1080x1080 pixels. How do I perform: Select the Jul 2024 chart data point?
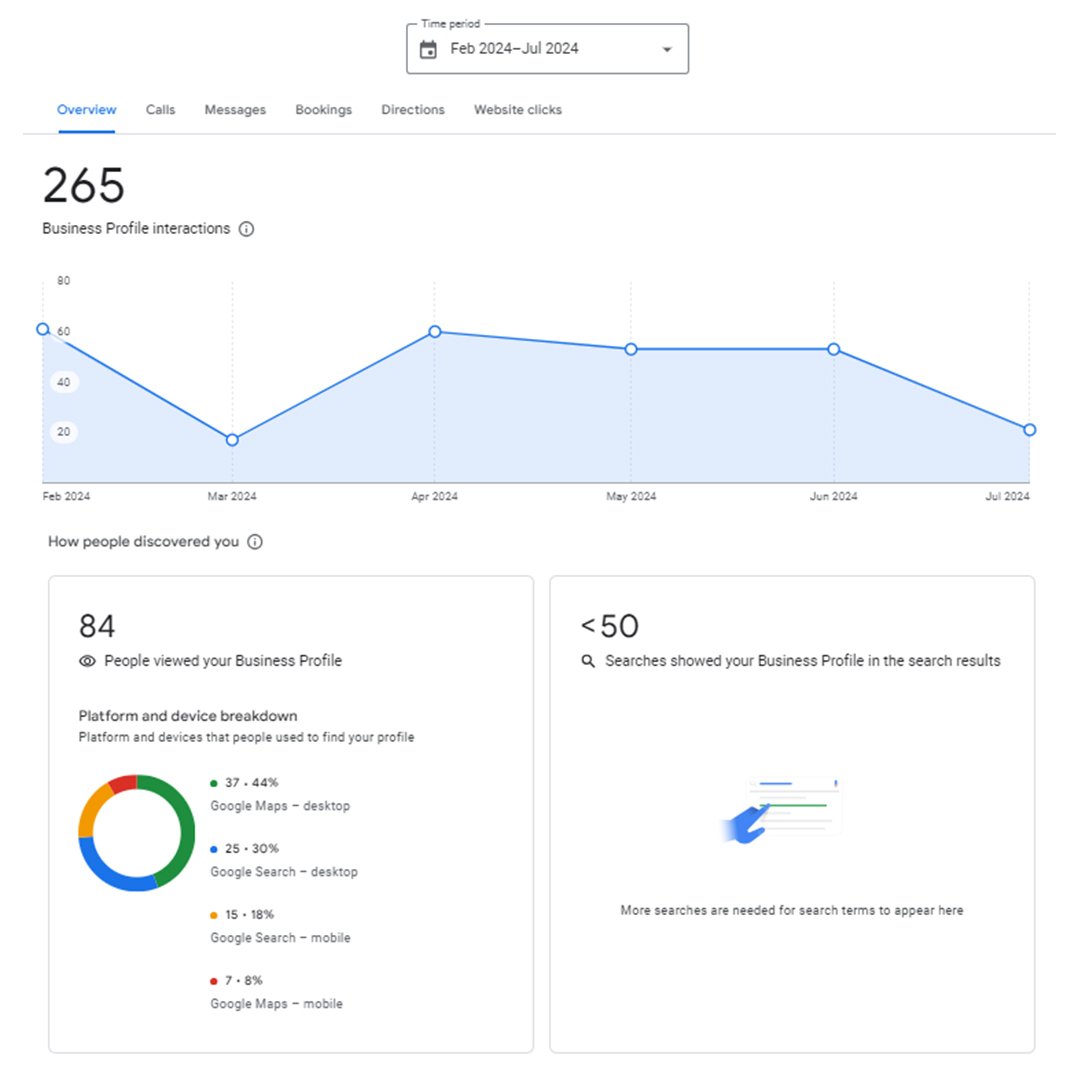(x=1029, y=430)
